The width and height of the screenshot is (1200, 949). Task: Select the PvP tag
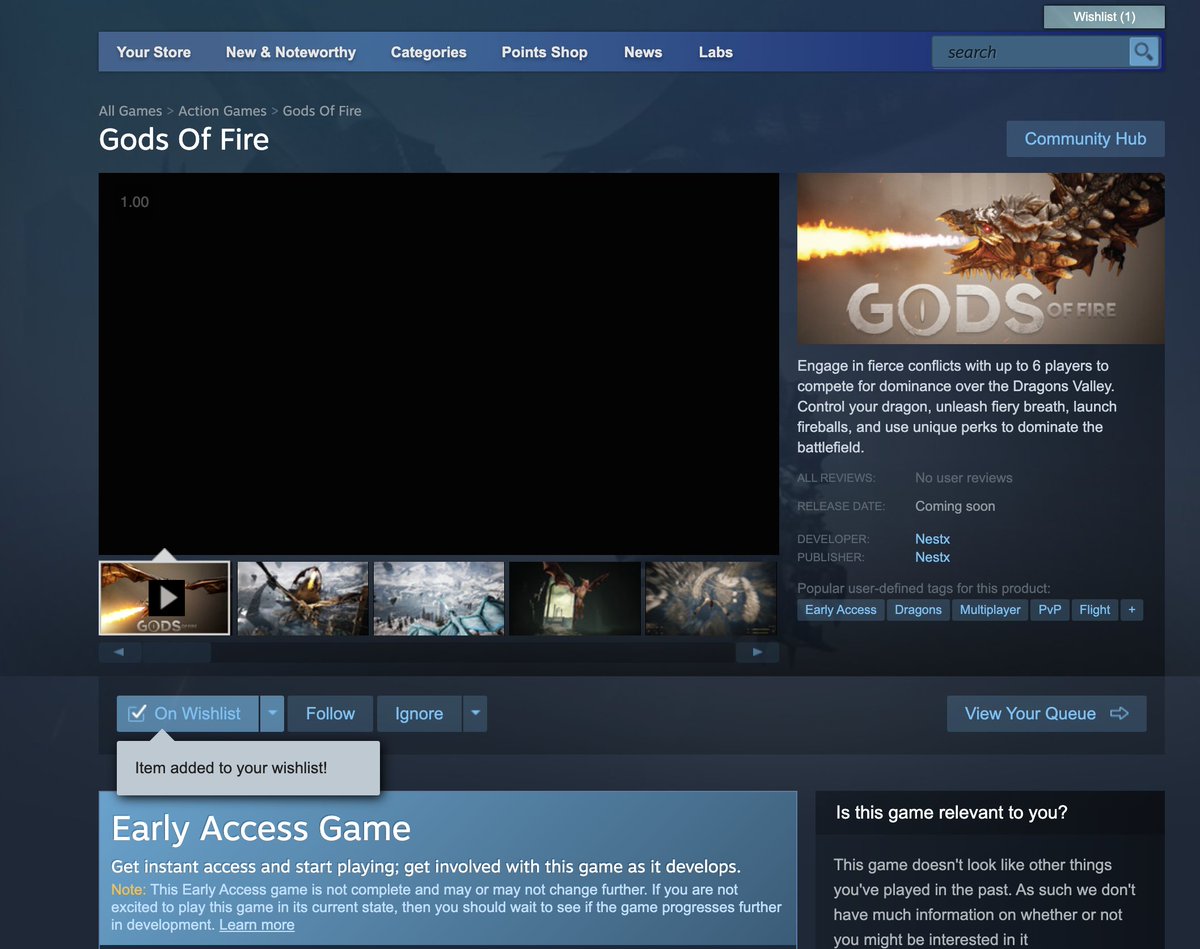click(x=1050, y=610)
